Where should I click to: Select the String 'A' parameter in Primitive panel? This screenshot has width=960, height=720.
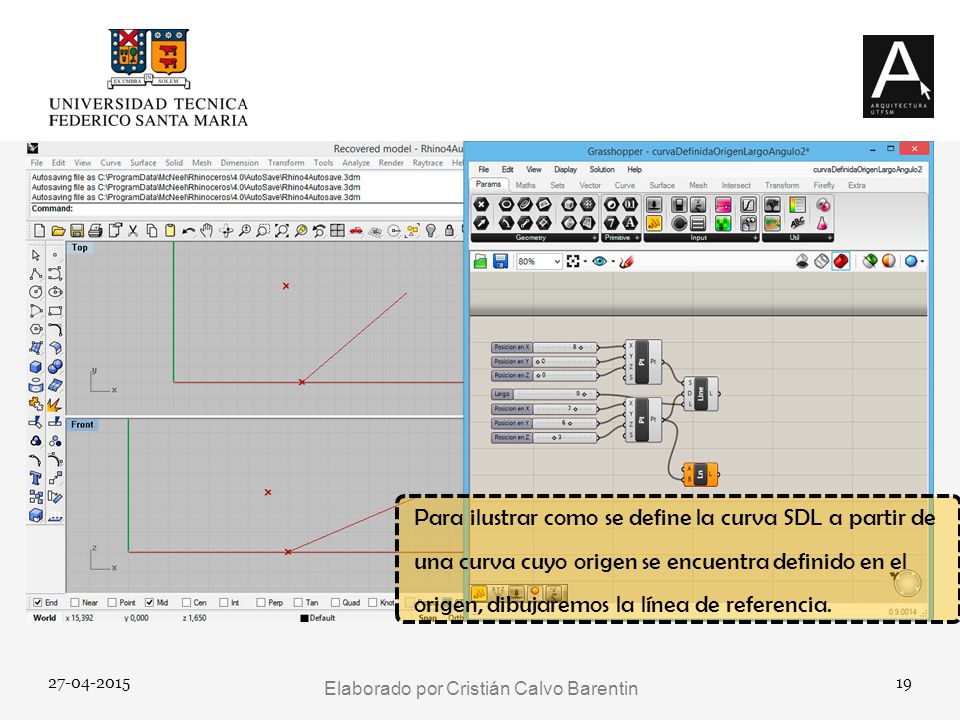pyautogui.click(x=630, y=223)
